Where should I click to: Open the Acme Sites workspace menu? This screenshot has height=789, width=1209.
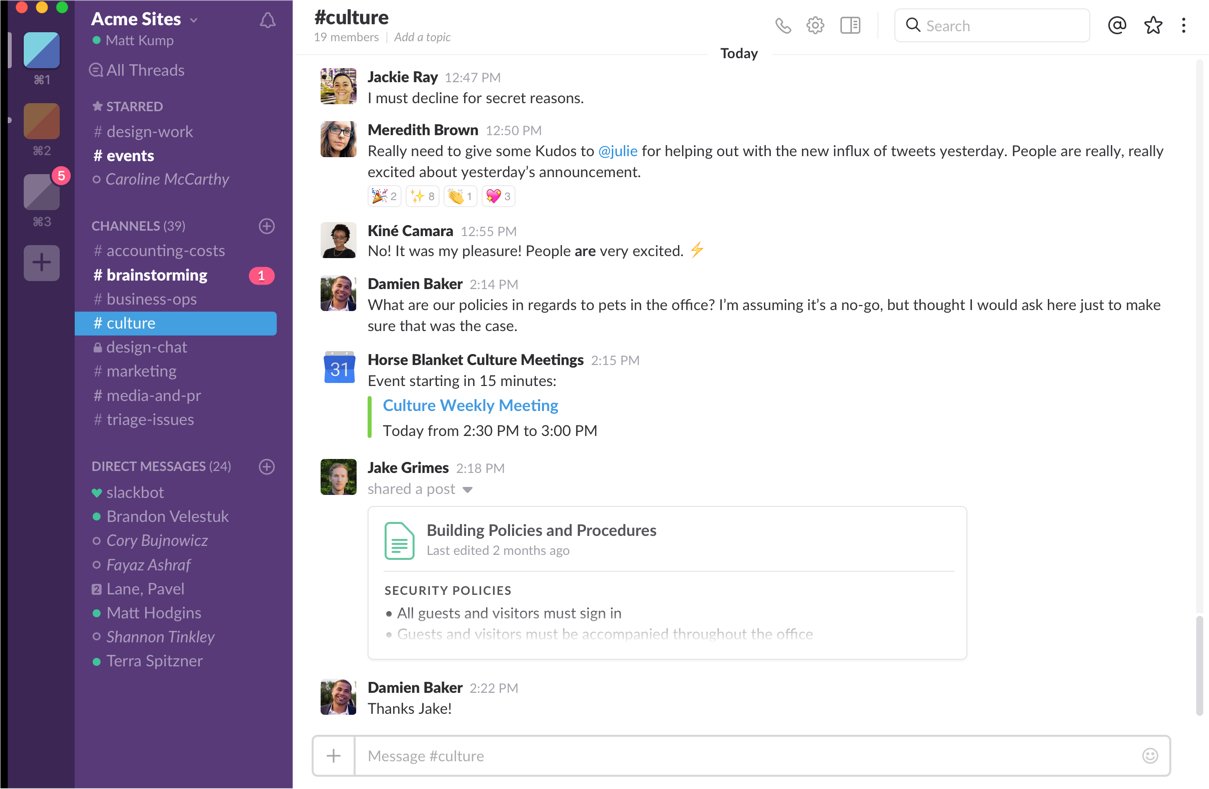click(136, 18)
